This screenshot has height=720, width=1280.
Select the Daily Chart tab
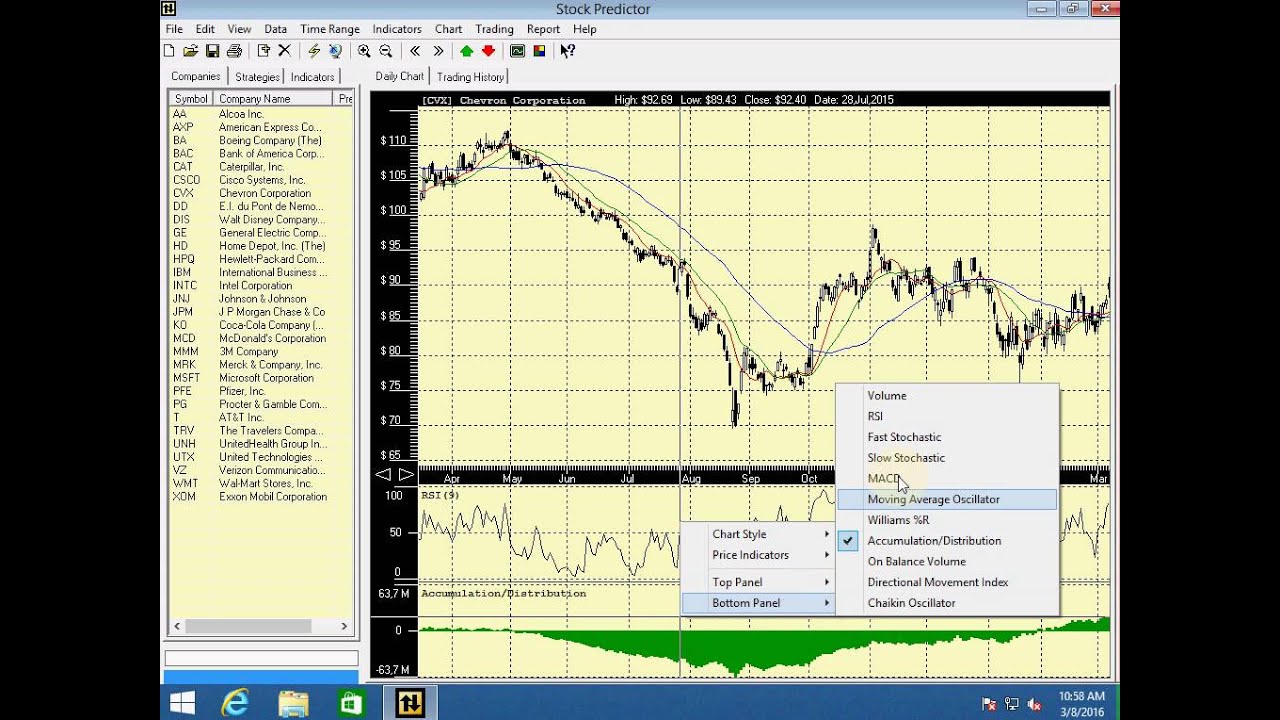coord(399,76)
